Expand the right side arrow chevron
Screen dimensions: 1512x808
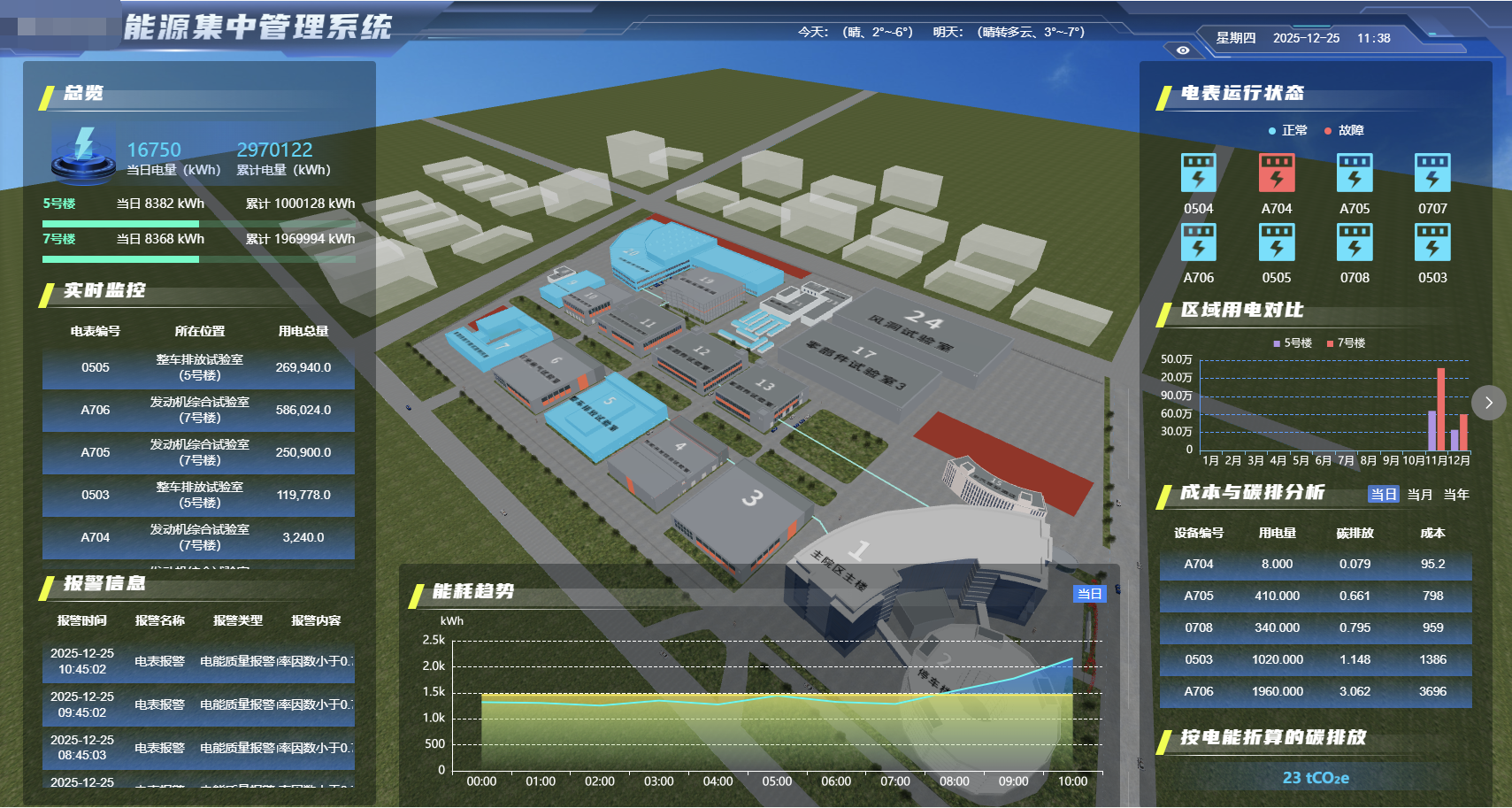point(1488,403)
